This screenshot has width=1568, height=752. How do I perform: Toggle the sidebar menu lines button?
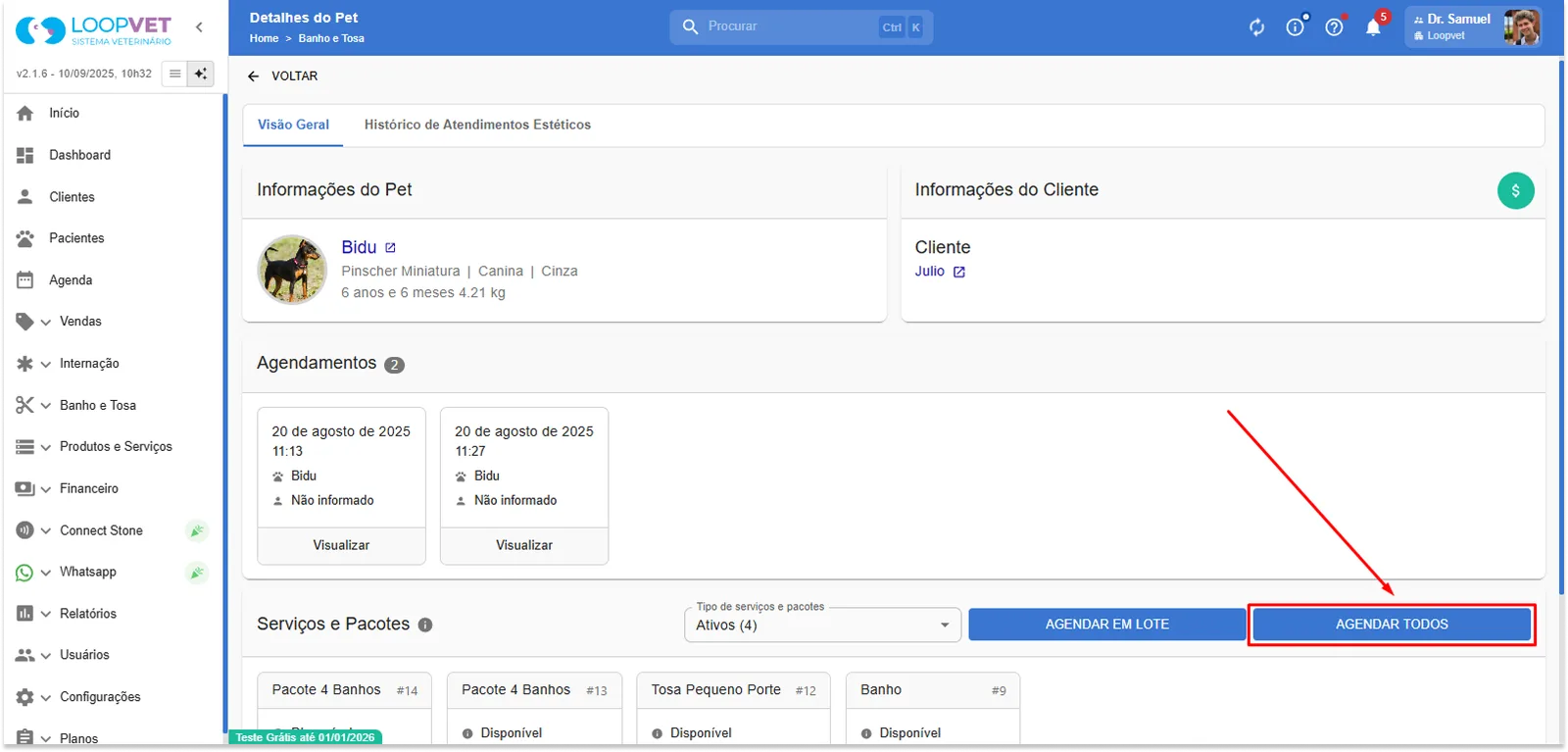pos(174,74)
